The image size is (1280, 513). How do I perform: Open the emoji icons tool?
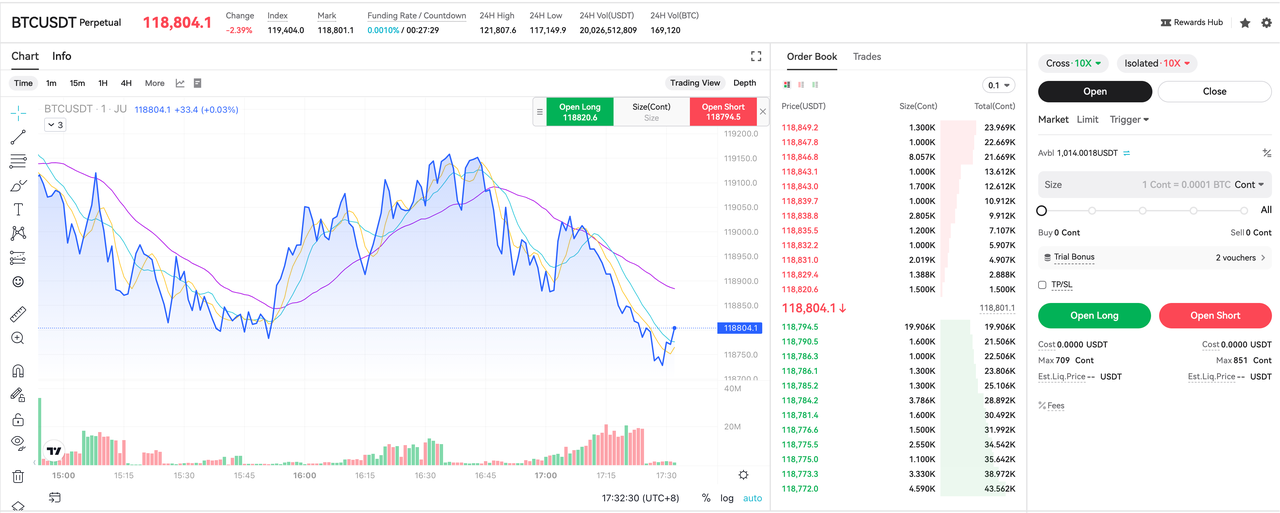click(x=18, y=282)
